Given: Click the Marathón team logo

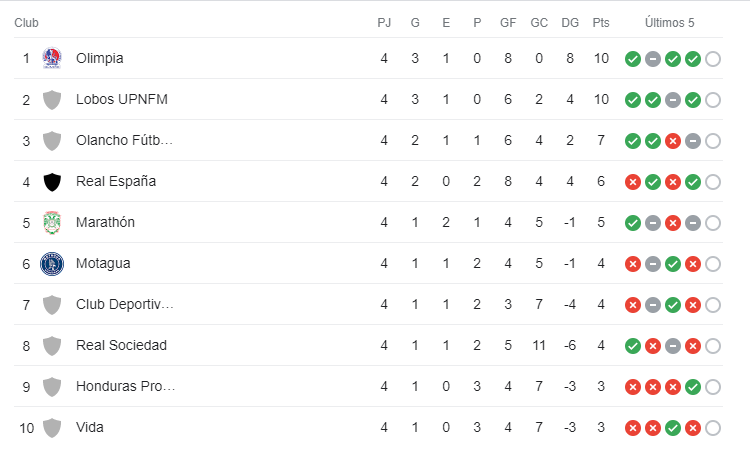Looking at the screenshot, I should point(52,222).
